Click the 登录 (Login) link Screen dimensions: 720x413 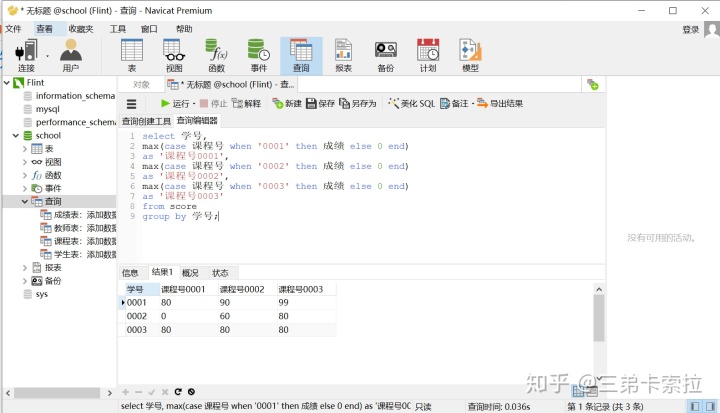click(691, 30)
